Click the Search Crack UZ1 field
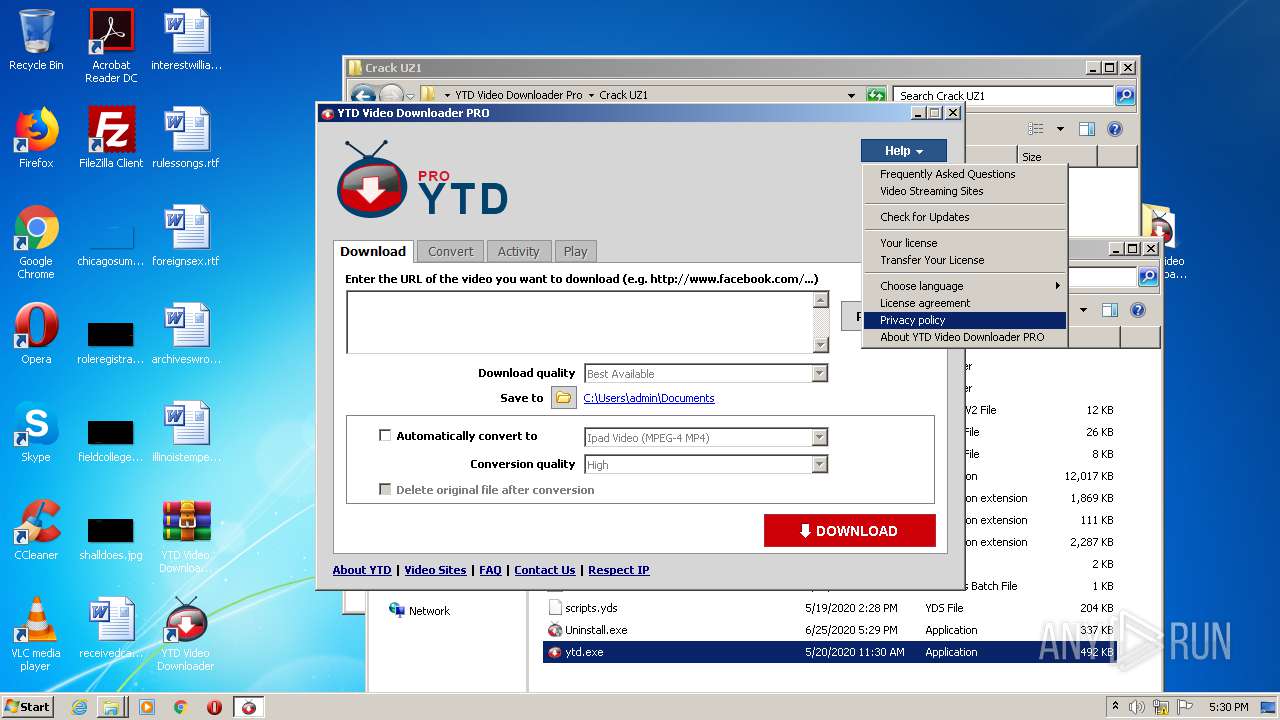Screen dimensions: 1280x720 click(1003, 96)
